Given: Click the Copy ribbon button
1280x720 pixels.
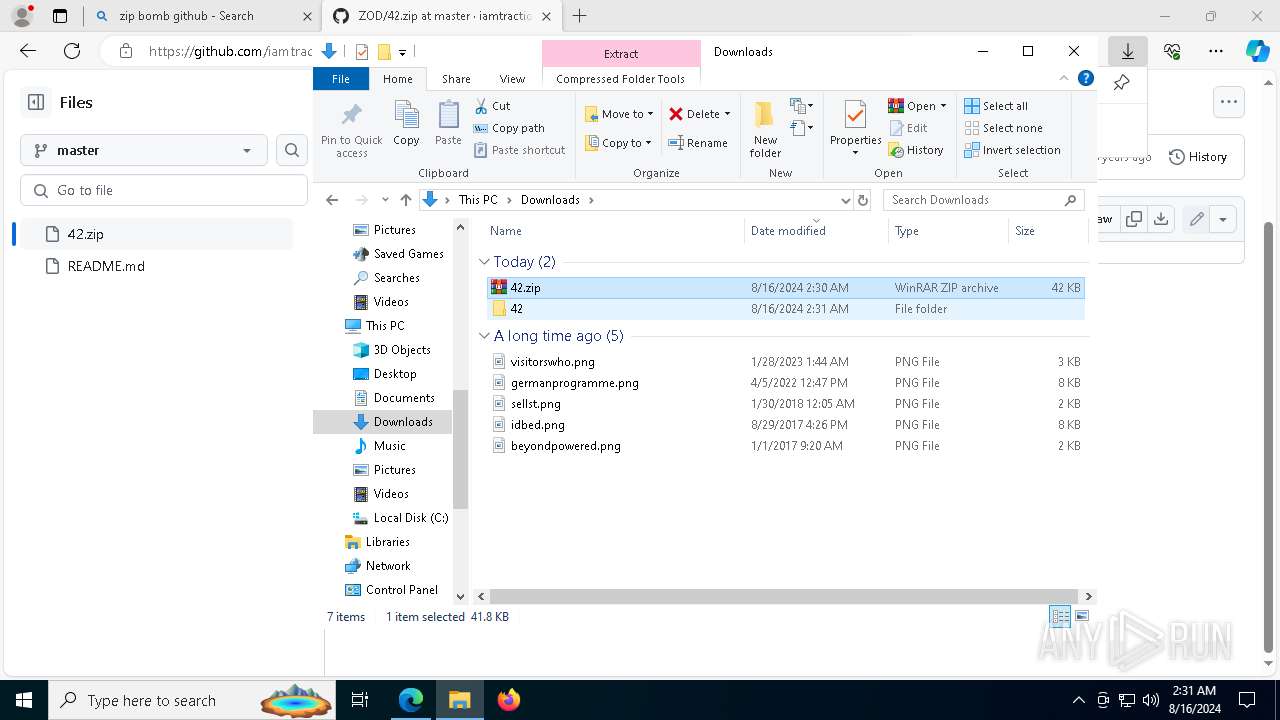Looking at the screenshot, I should (x=406, y=124).
